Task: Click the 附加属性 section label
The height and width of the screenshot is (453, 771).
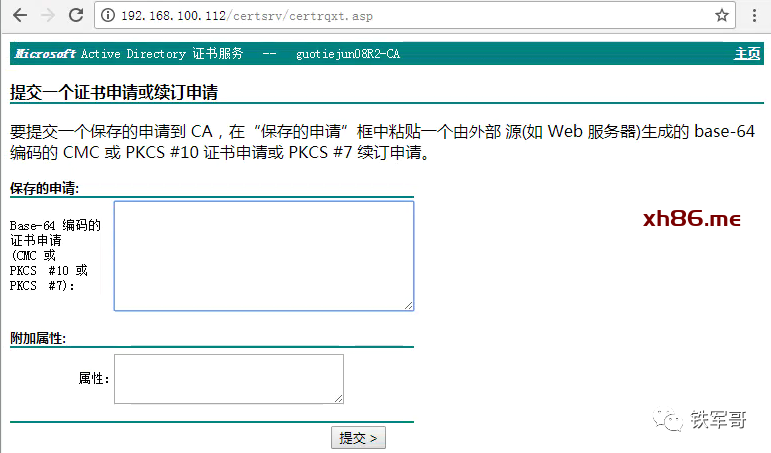Action: [38, 338]
